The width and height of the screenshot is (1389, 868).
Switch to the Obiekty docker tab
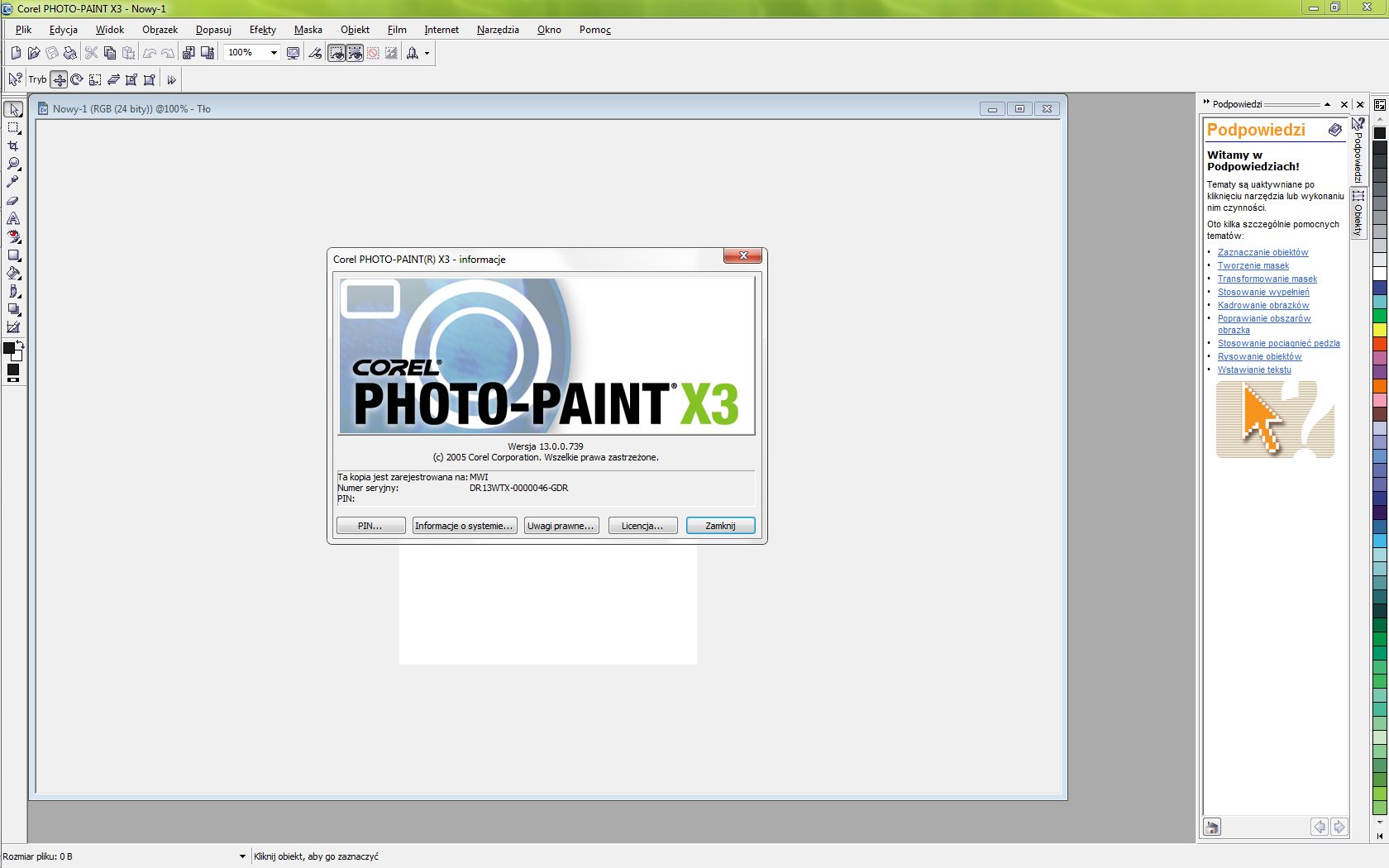(1358, 213)
